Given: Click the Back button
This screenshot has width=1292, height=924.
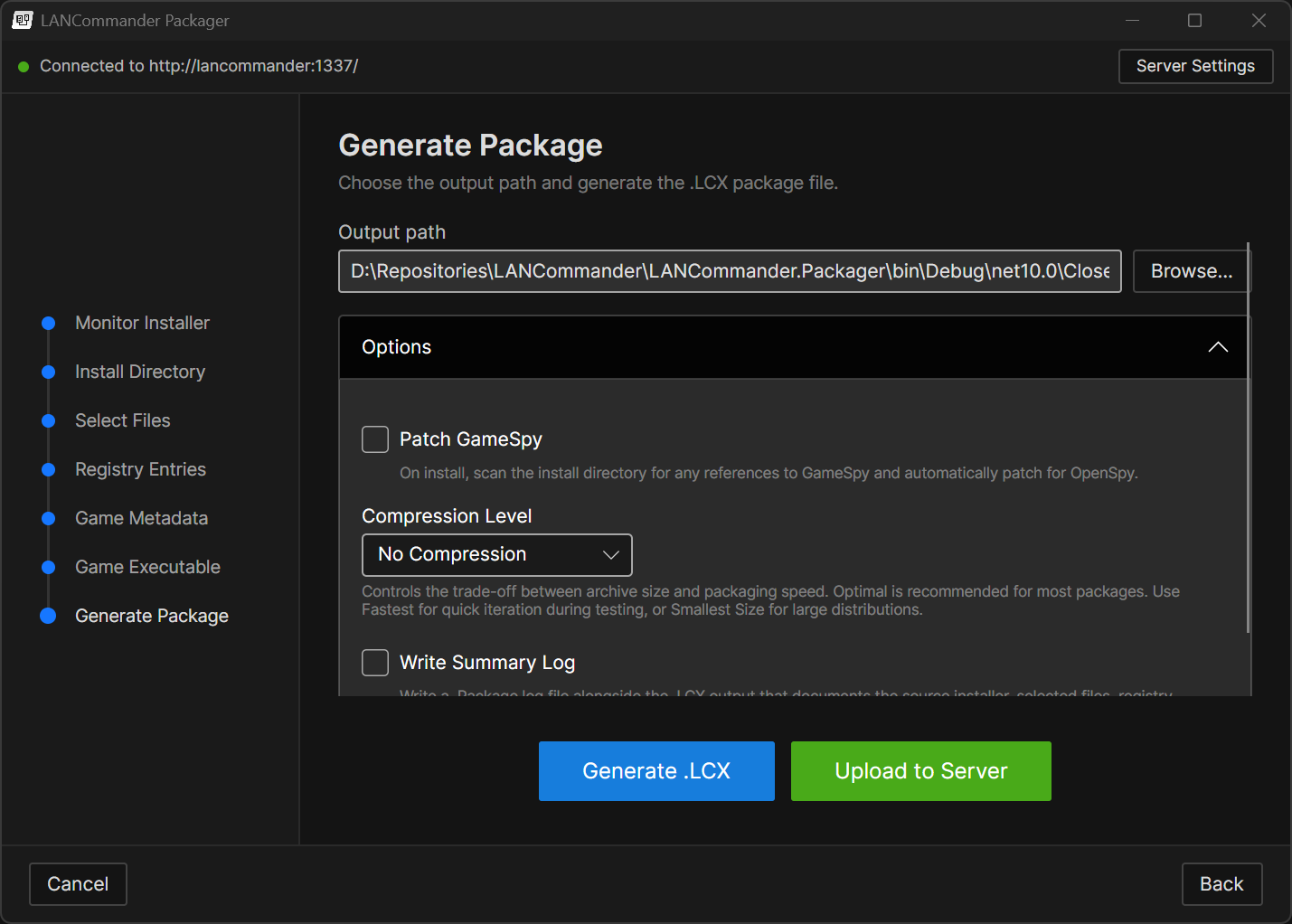Looking at the screenshot, I should (1221, 884).
